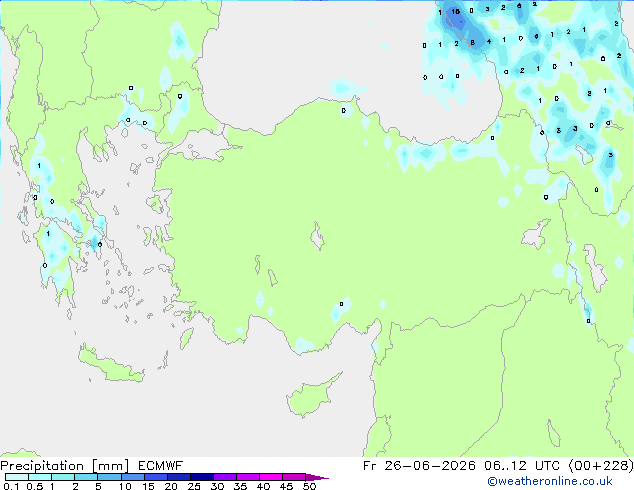Click the 40–45 mm magenta legend swatch
634x490 pixels.
tap(271, 477)
